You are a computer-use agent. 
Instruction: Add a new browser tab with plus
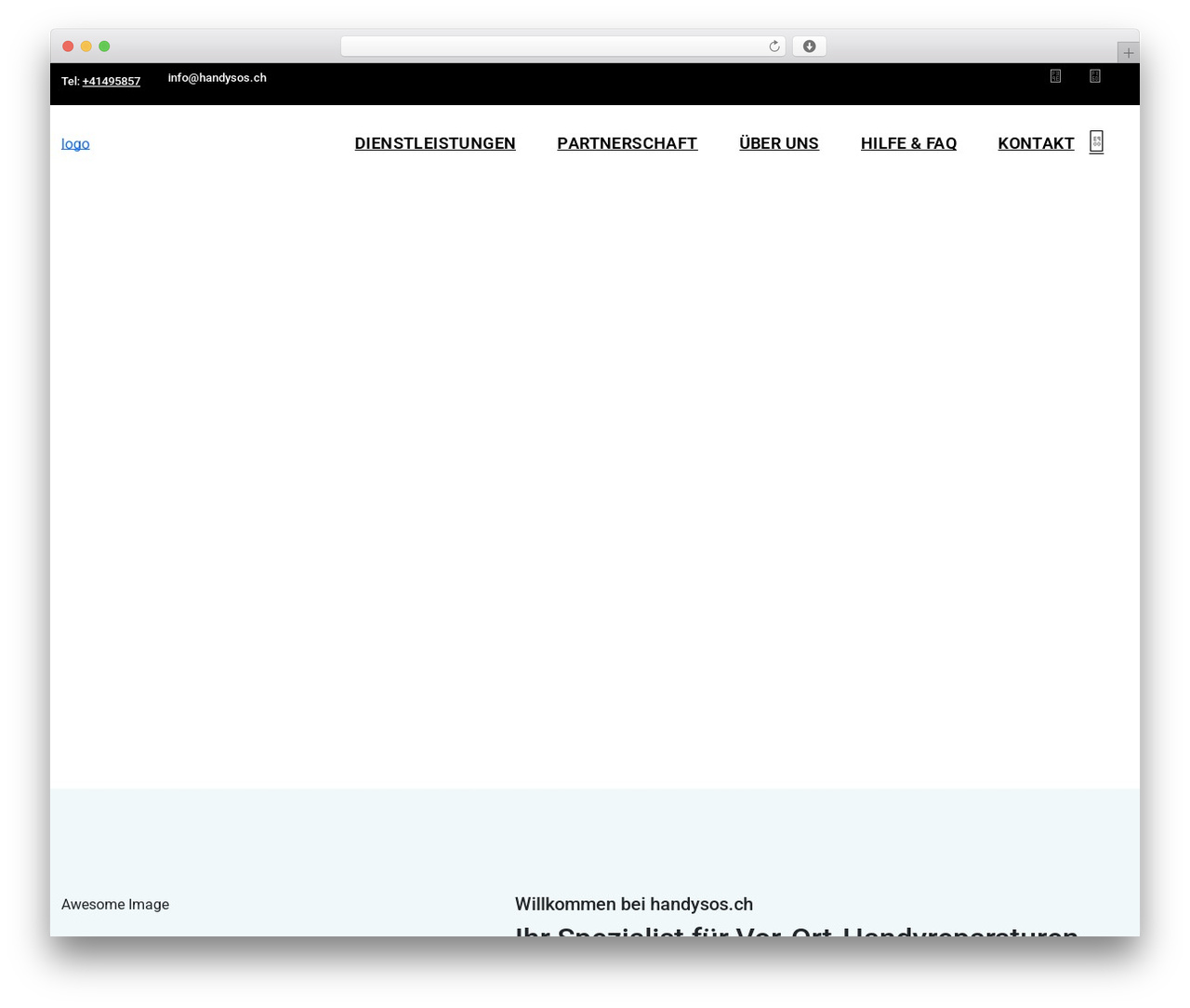point(1128,53)
